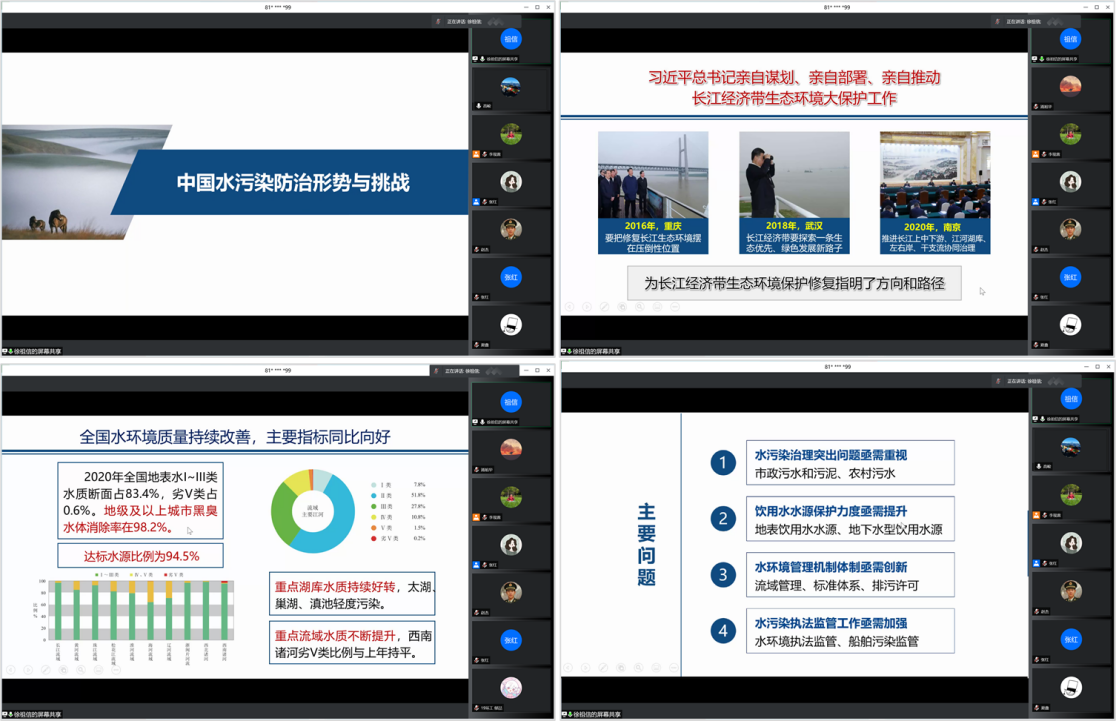Click the donut chart on the water quality slide

coord(313,510)
